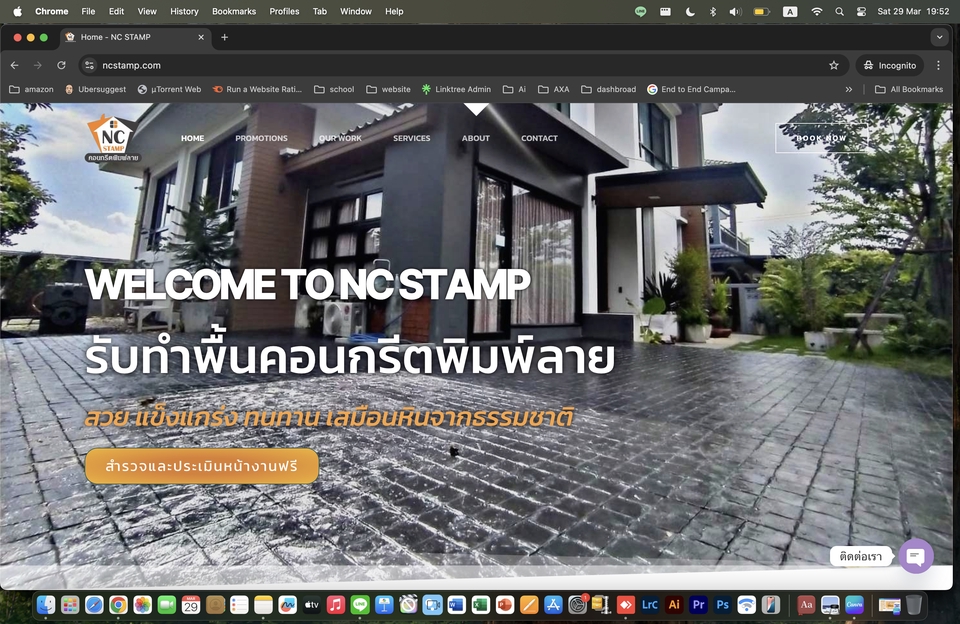
Task: Open Control Center in menu bar
Action: click(861, 12)
